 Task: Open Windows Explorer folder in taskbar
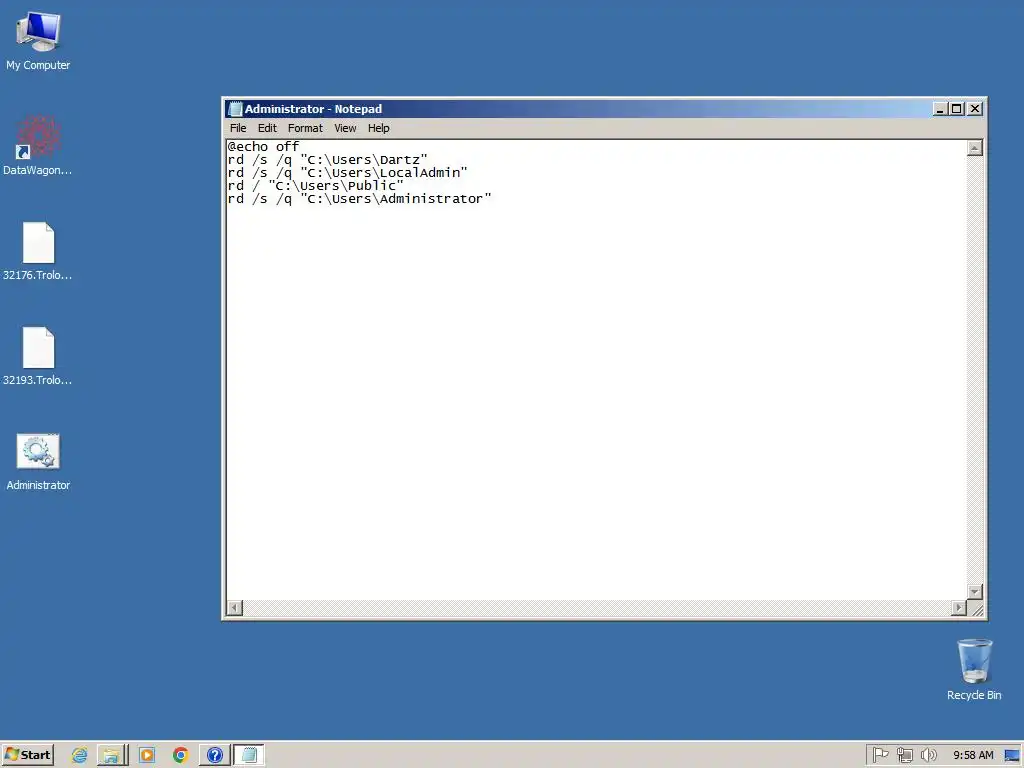click(112, 755)
